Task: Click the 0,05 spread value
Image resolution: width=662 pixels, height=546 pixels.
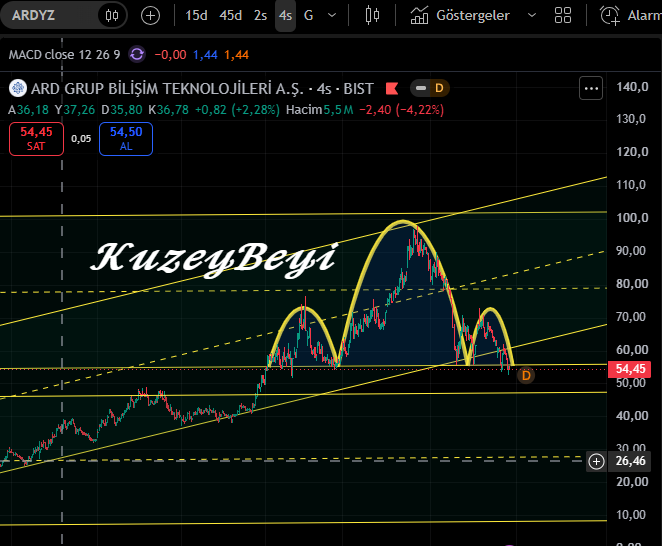Action: tap(81, 139)
